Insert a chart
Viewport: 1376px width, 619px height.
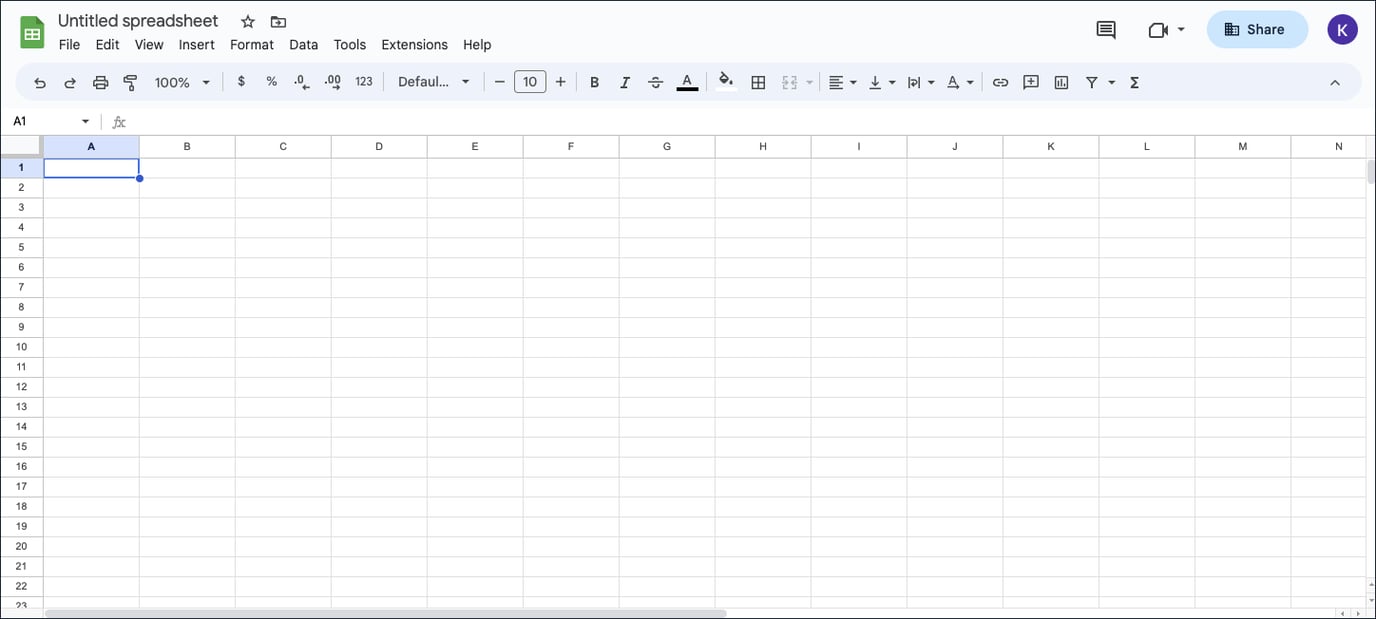tap(1060, 82)
